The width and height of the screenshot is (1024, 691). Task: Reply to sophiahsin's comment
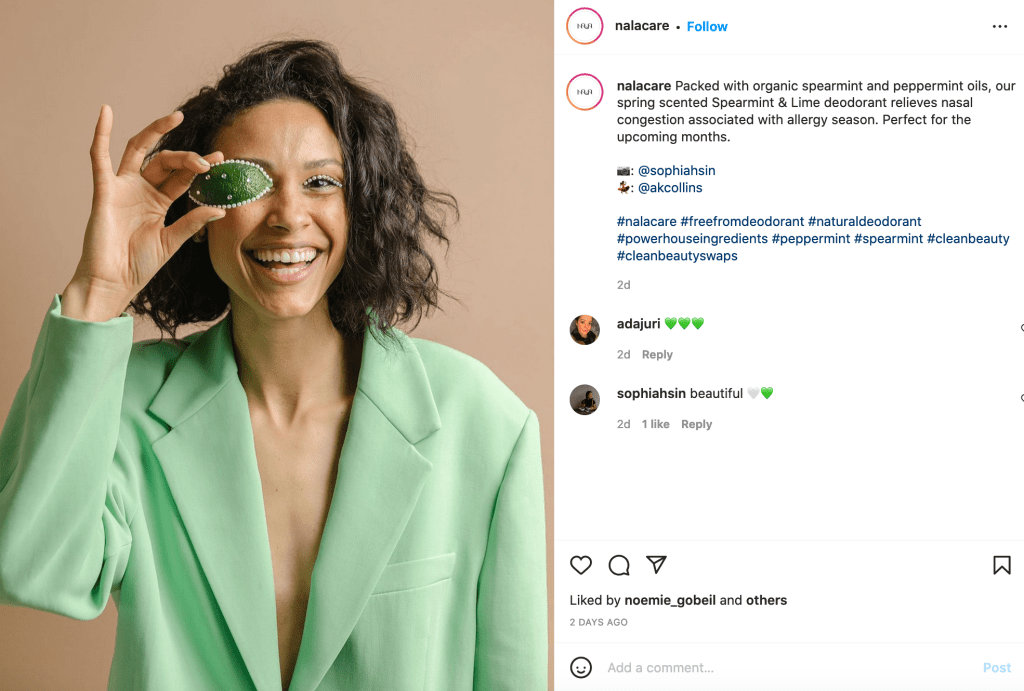click(x=696, y=425)
